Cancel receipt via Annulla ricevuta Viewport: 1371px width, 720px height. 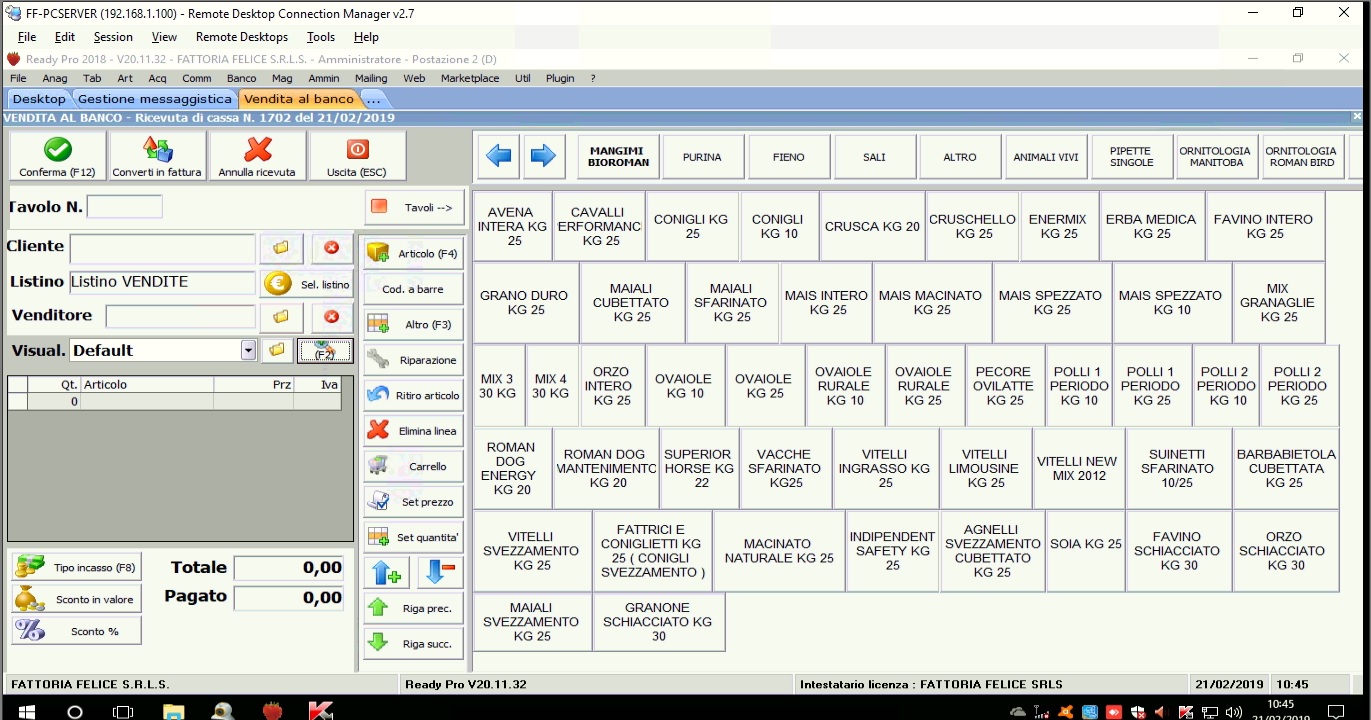coord(257,157)
